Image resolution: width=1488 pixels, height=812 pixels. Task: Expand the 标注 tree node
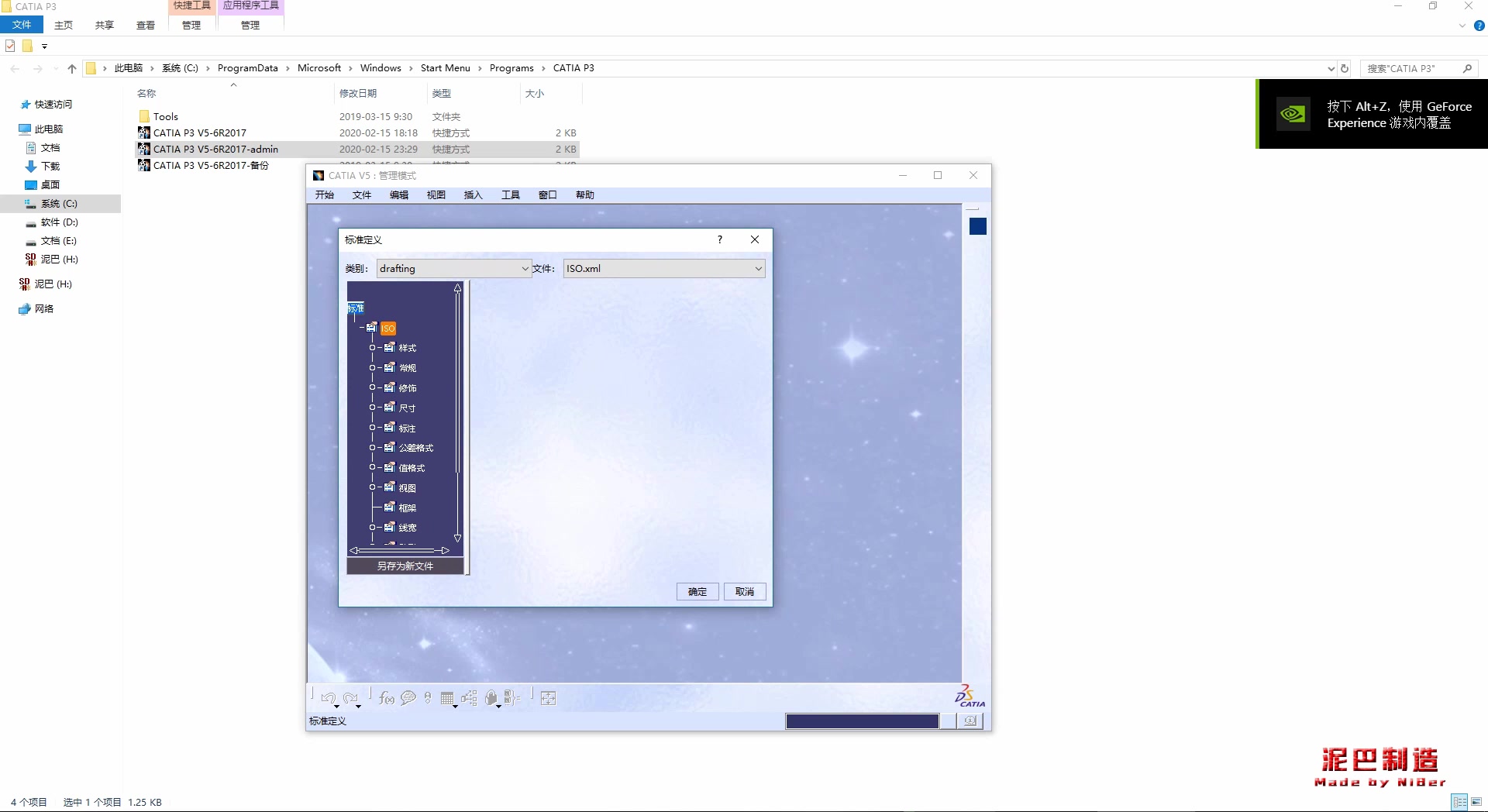point(372,428)
